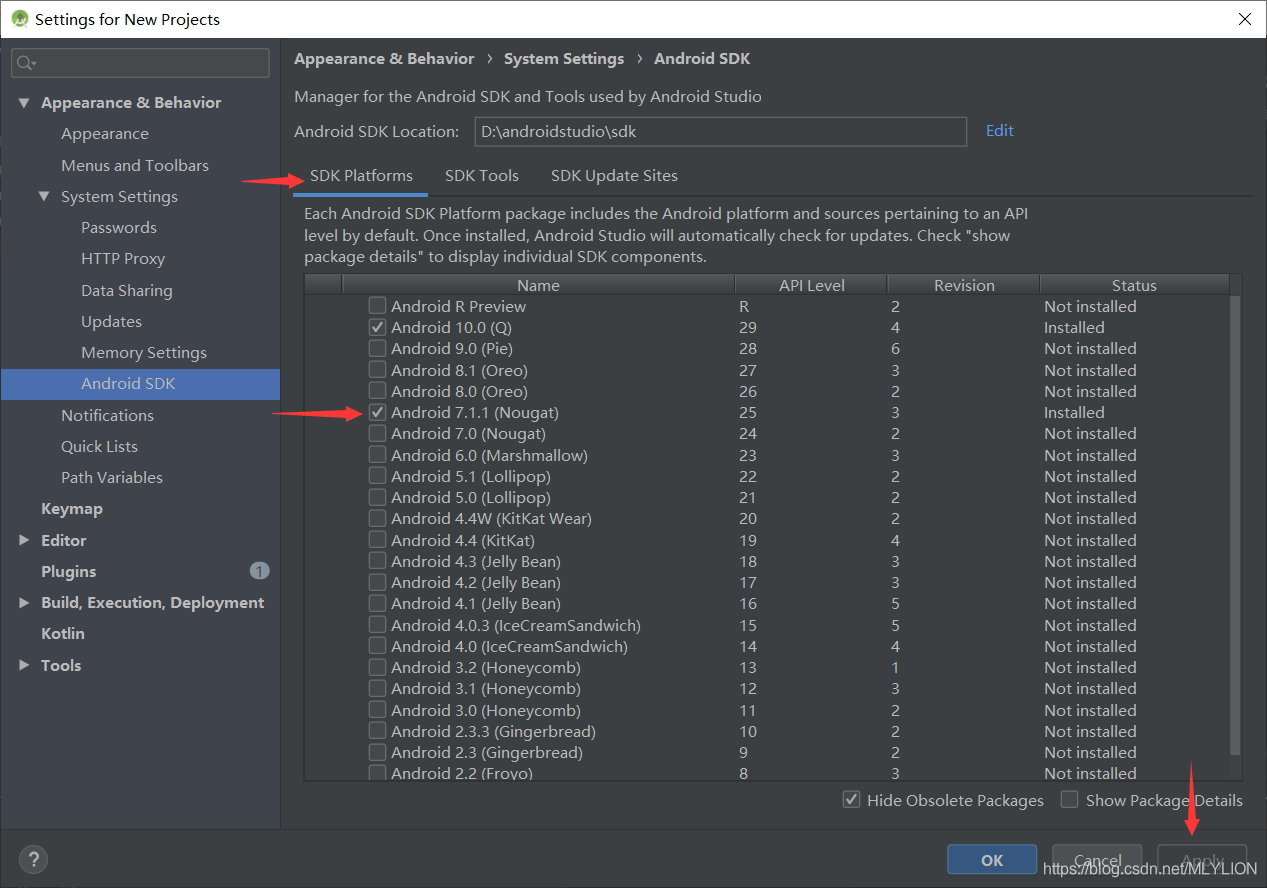Check Android 4.4 (KitKat) checkbox
Image resolution: width=1267 pixels, height=888 pixels.
coord(377,540)
